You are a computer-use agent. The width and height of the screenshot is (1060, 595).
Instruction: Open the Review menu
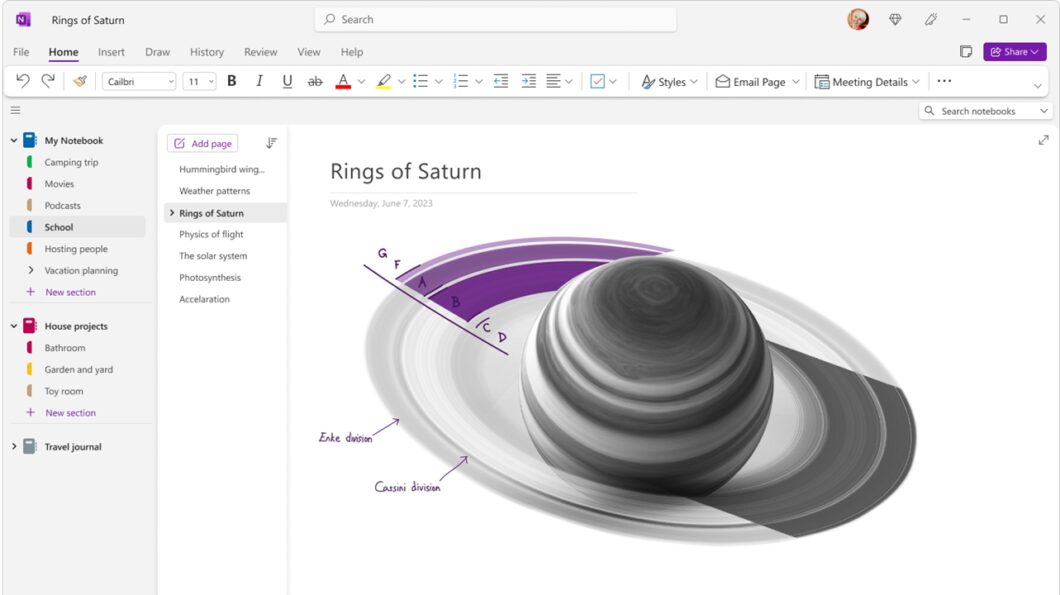pos(260,52)
